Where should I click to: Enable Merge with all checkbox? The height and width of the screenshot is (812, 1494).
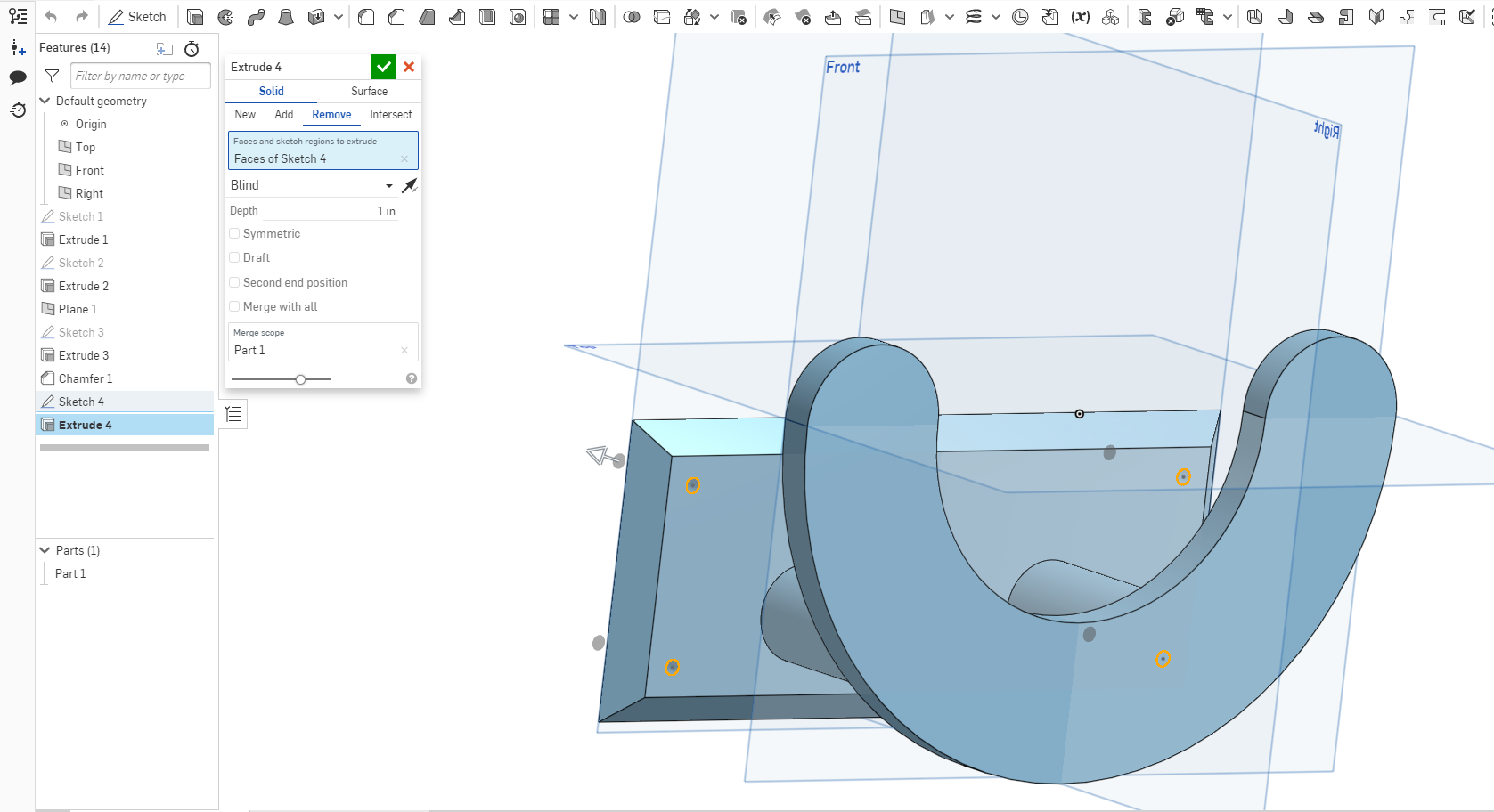(234, 306)
